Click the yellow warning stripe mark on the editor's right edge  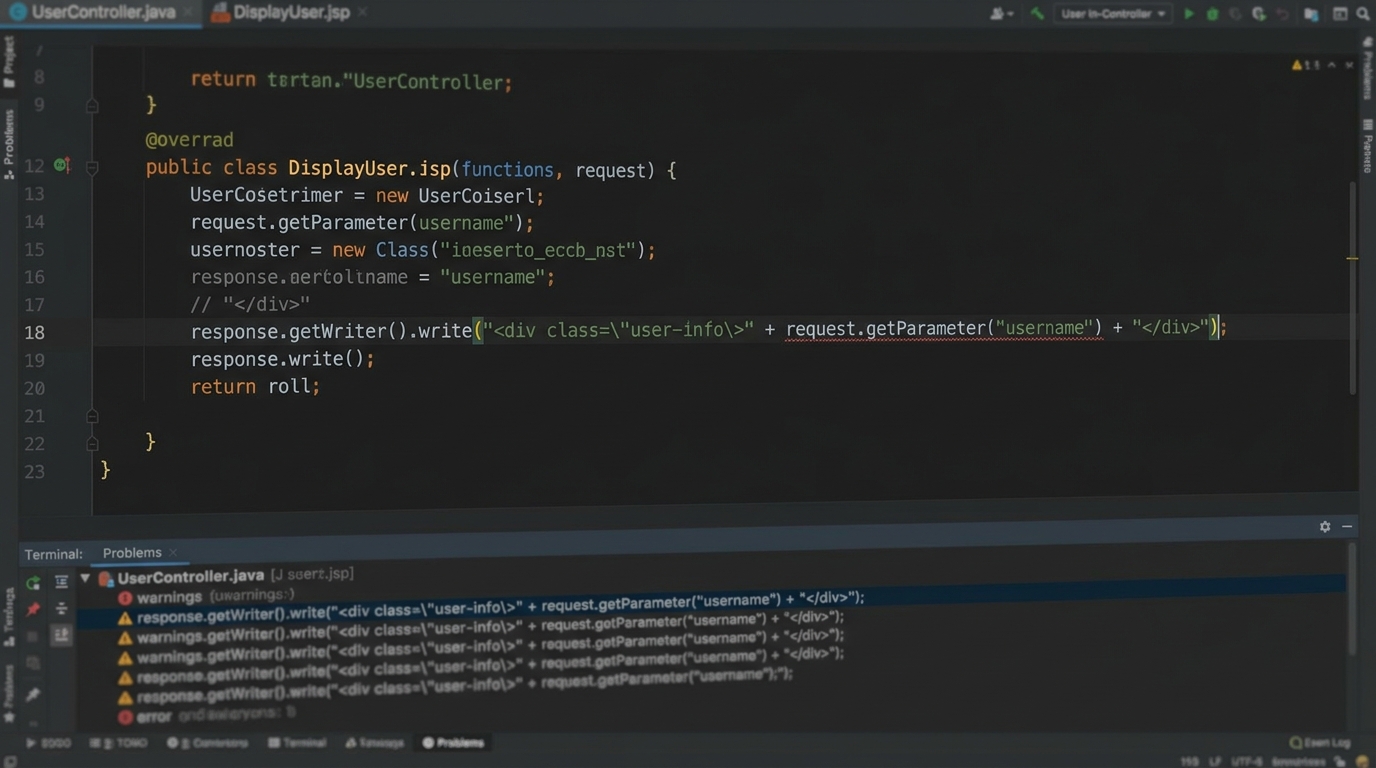click(x=1352, y=259)
